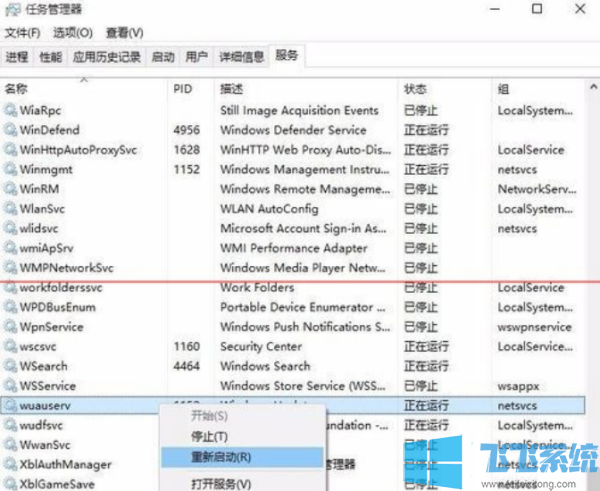This screenshot has height=491, width=600.
Task: Click the 'Windows Media Player Netw...' description
Action: [303, 268]
